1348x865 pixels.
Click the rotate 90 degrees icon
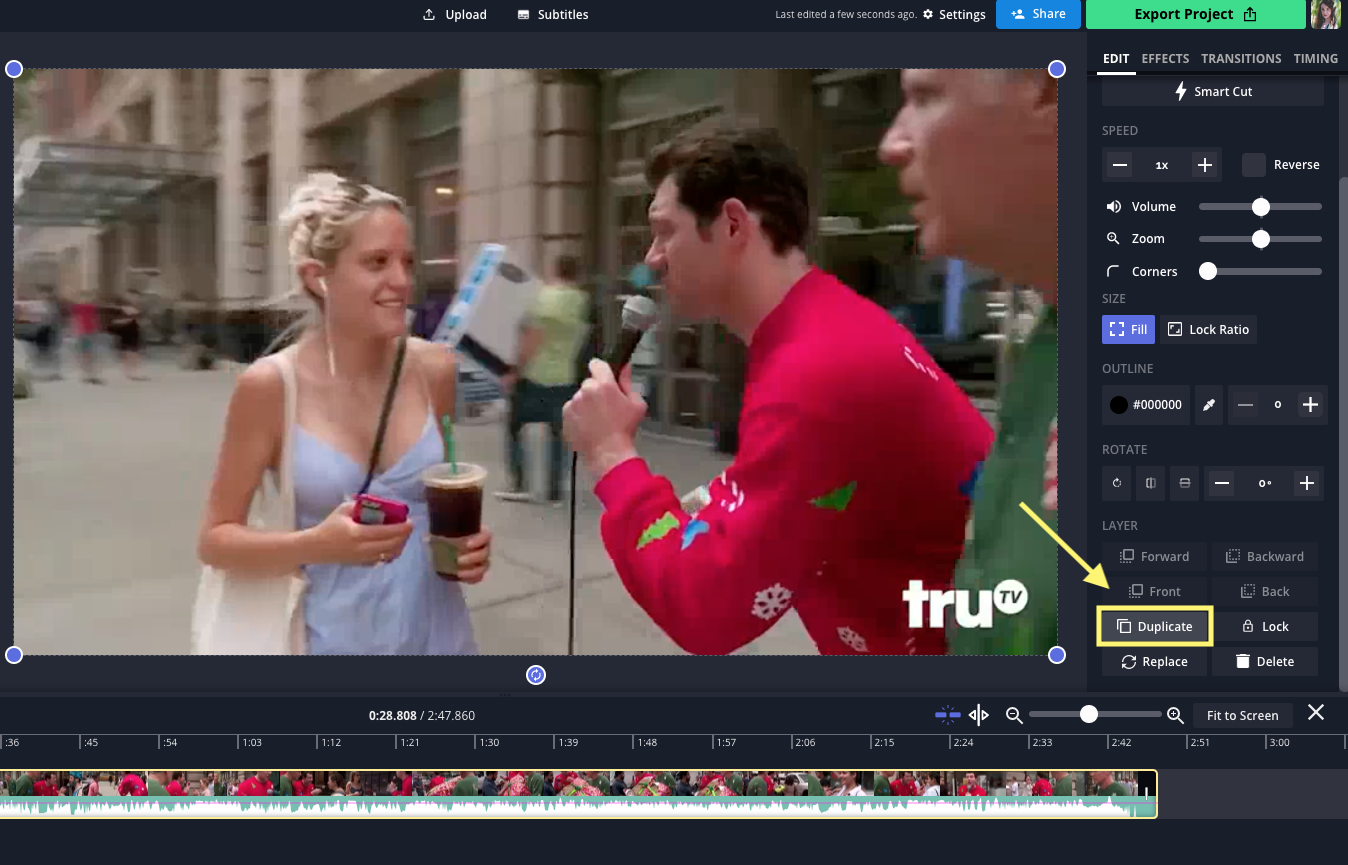pos(1117,484)
